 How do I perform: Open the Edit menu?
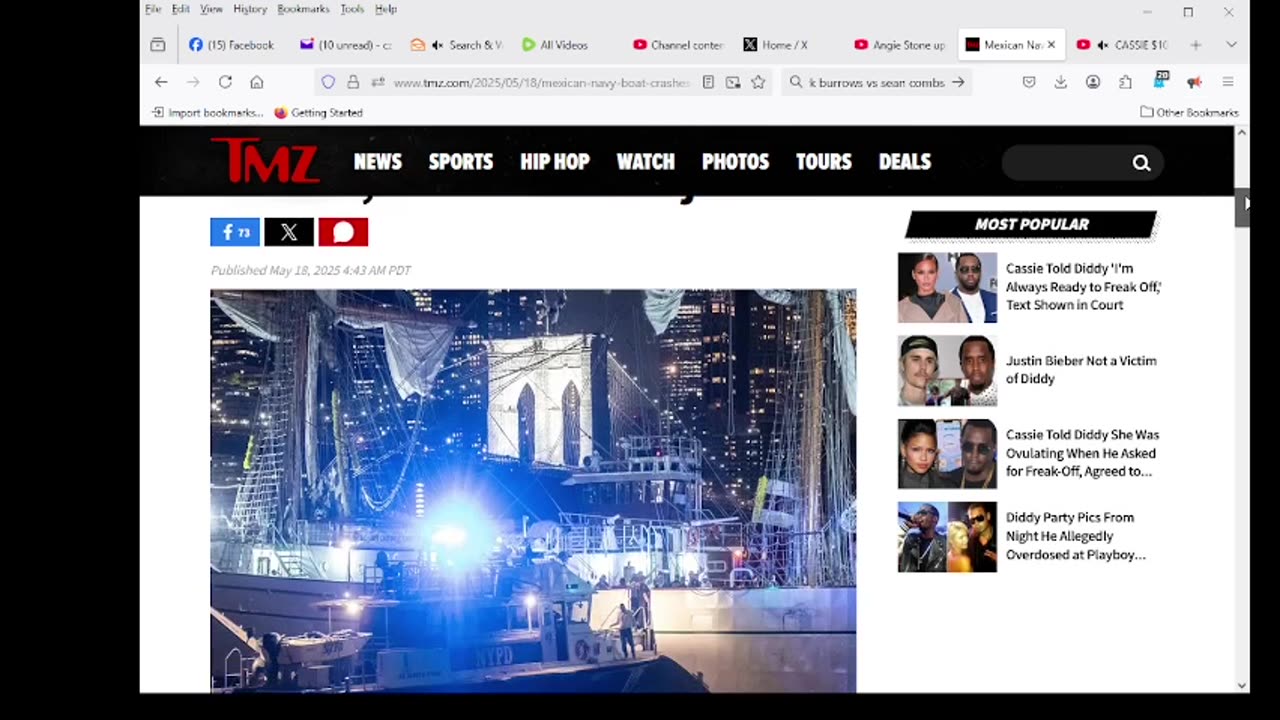[181, 9]
